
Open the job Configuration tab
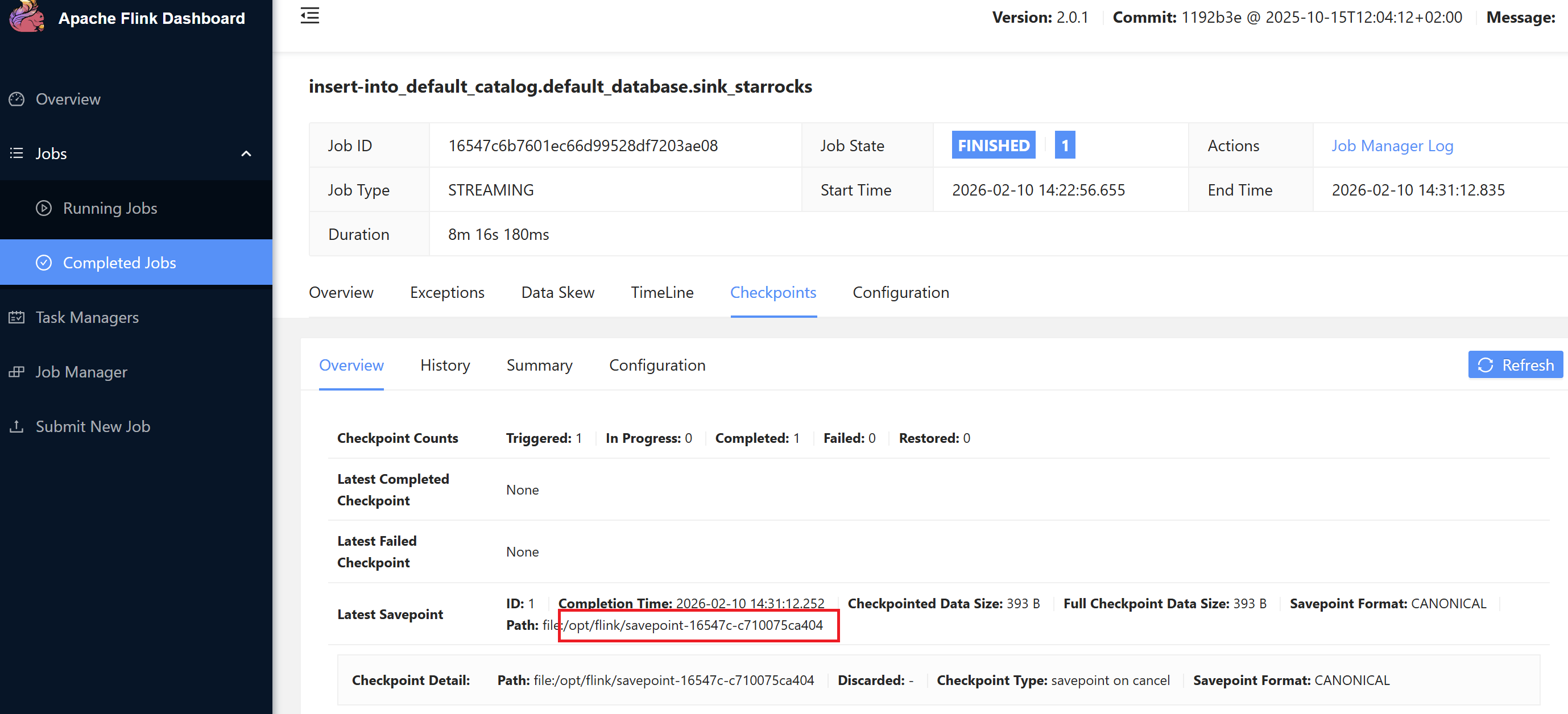coord(900,293)
